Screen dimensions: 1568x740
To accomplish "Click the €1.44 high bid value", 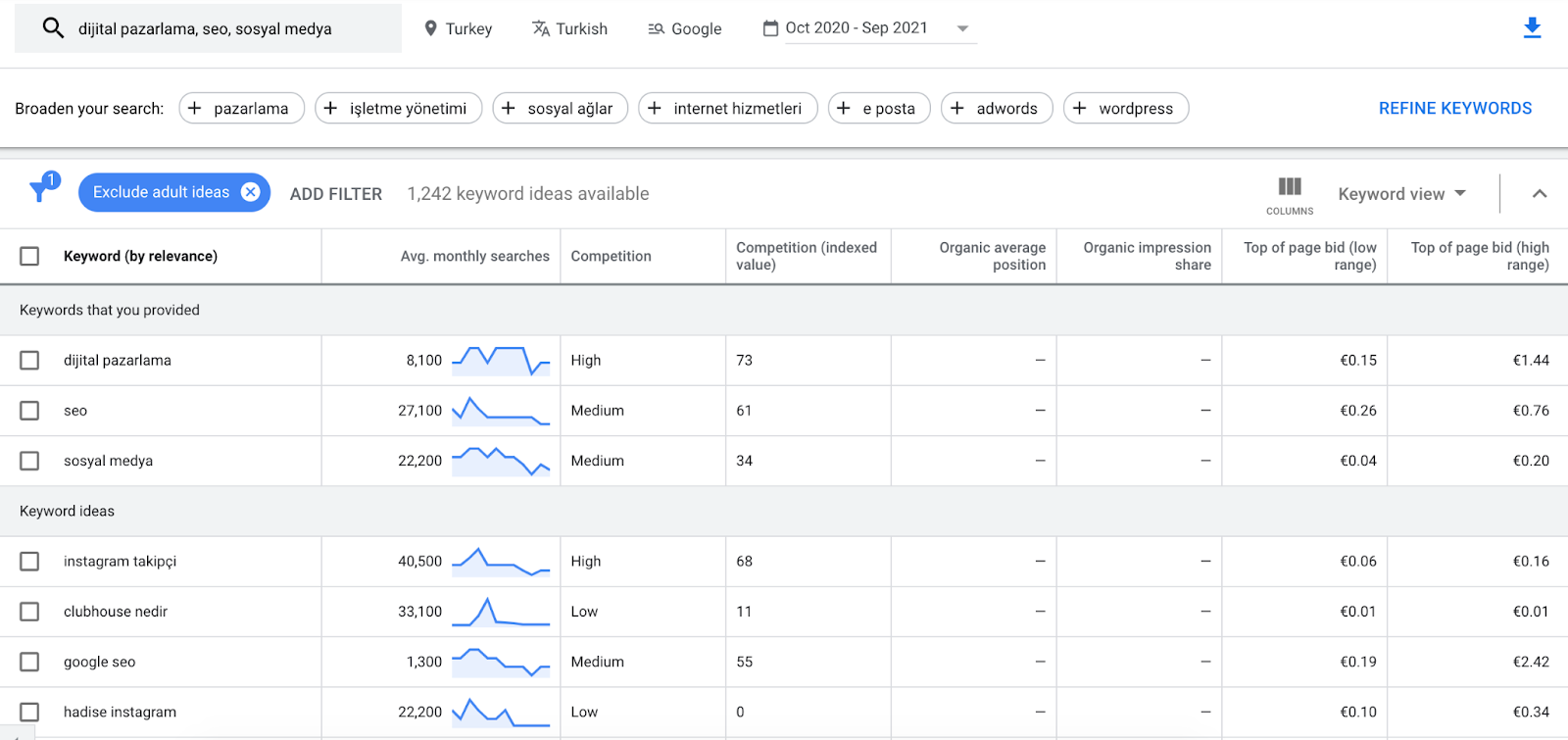I will (1531, 361).
